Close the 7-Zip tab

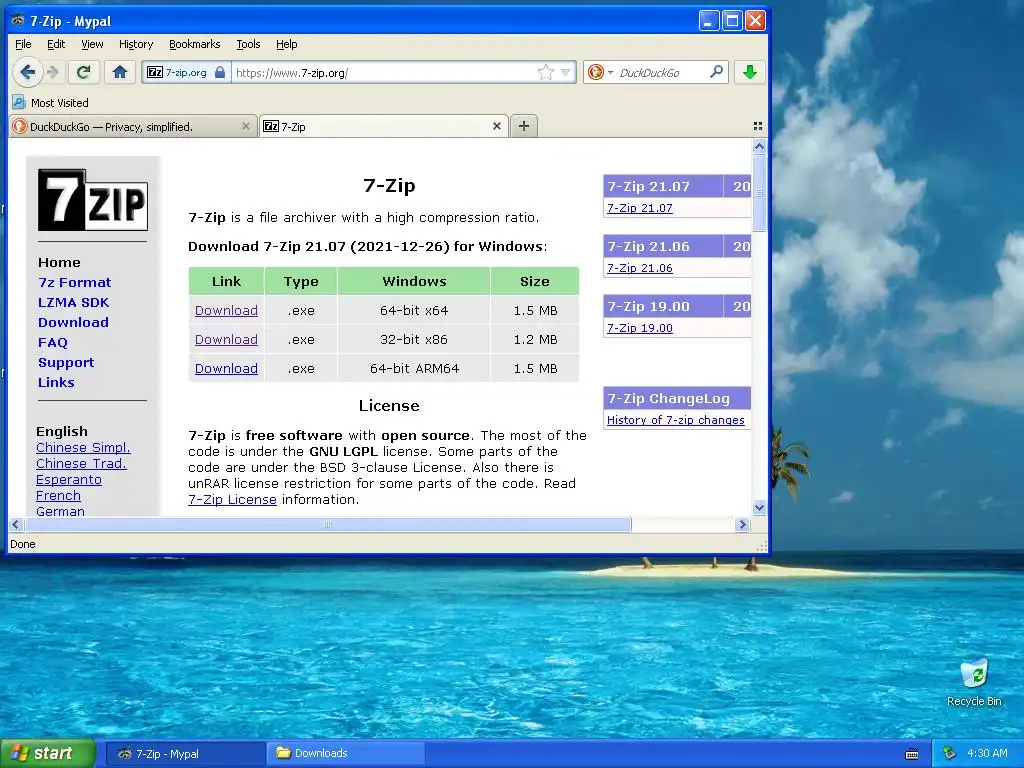(496, 126)
